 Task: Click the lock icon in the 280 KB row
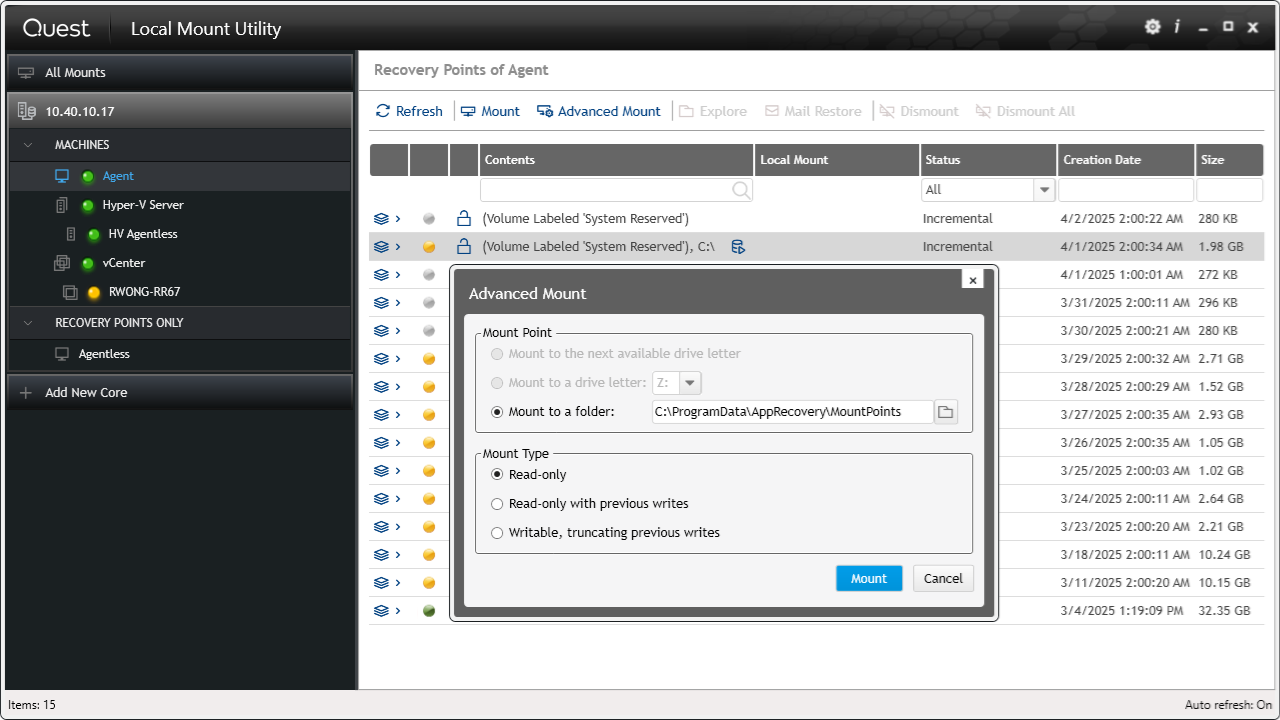point(463,218)
